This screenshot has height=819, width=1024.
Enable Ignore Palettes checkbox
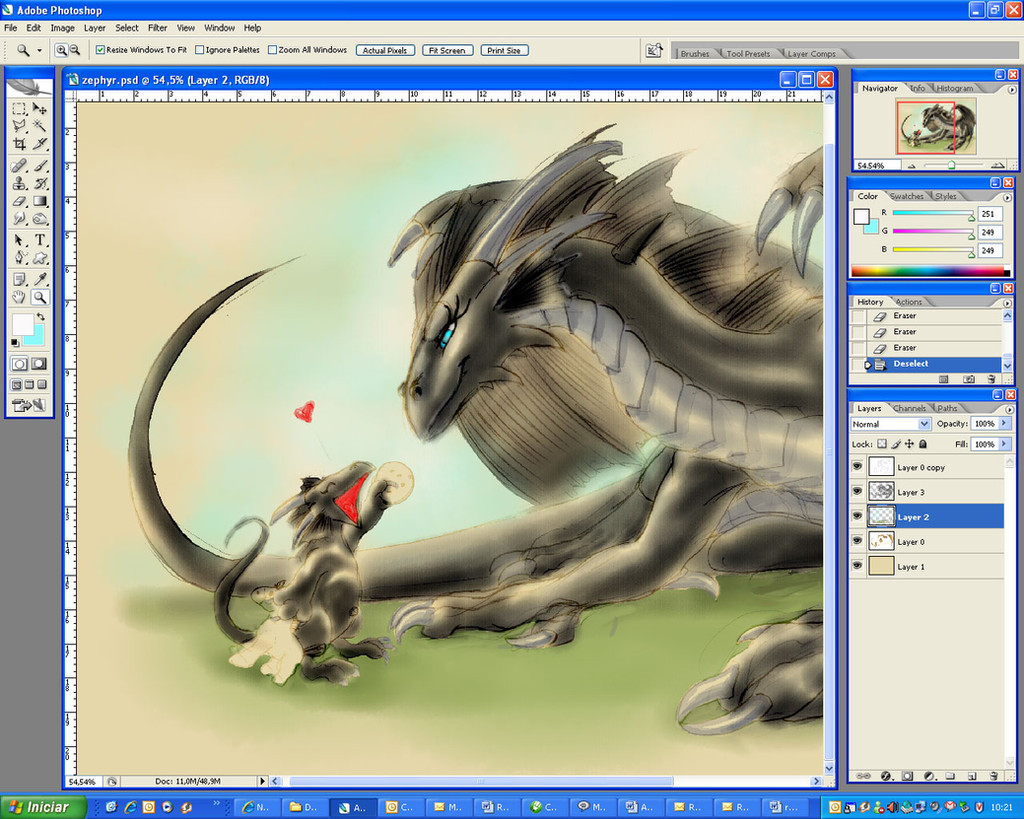[200, 50]
